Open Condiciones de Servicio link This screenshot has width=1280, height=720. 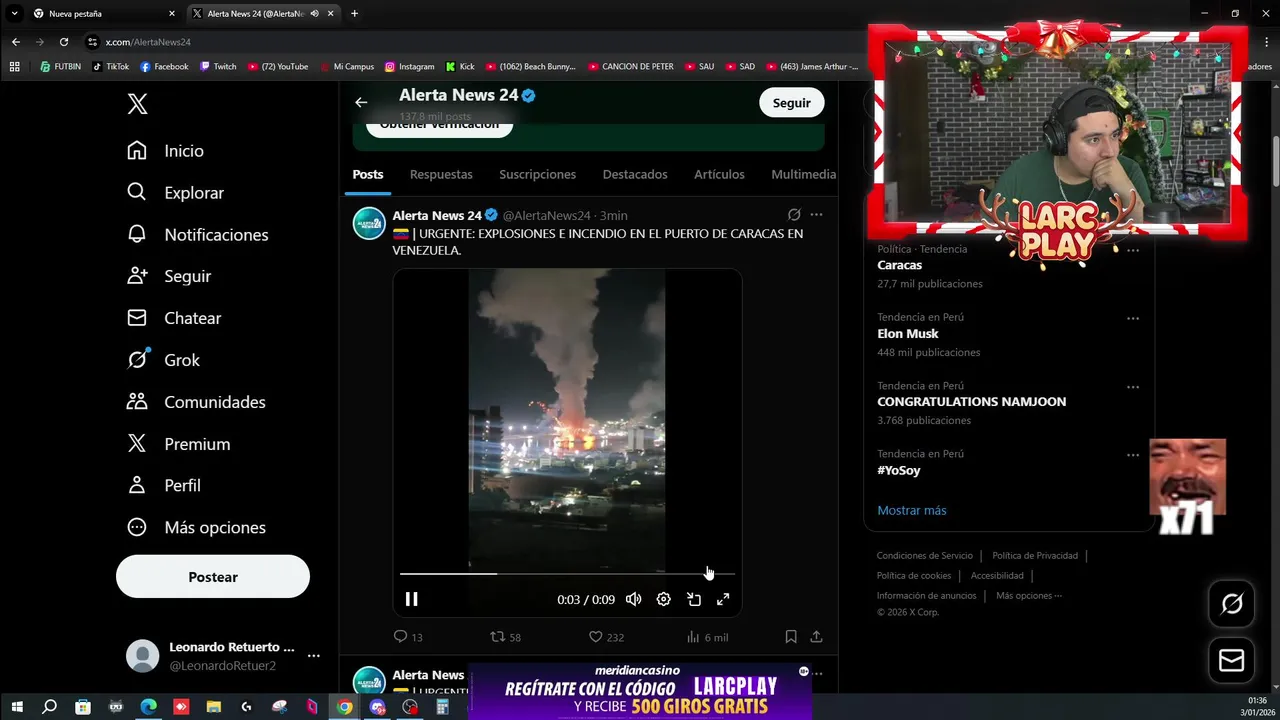click(925, 556)
